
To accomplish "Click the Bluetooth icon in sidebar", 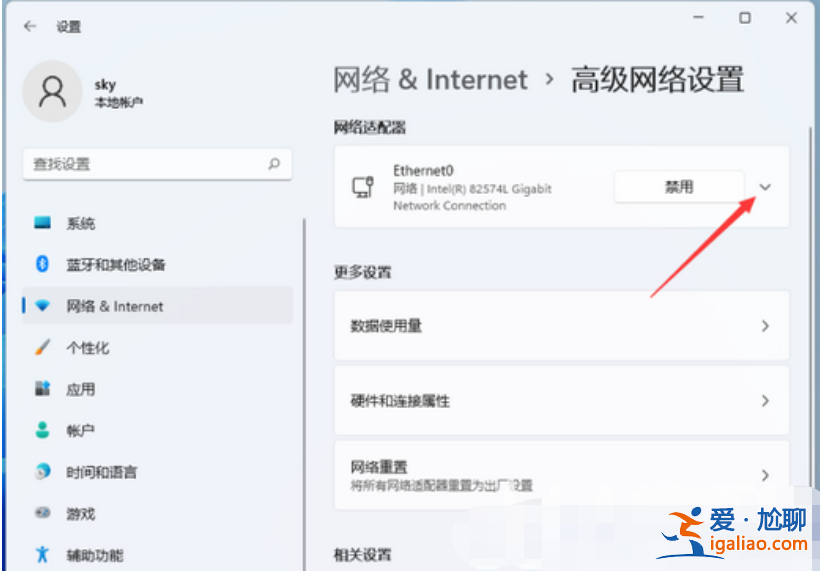I will coord(42,264).
